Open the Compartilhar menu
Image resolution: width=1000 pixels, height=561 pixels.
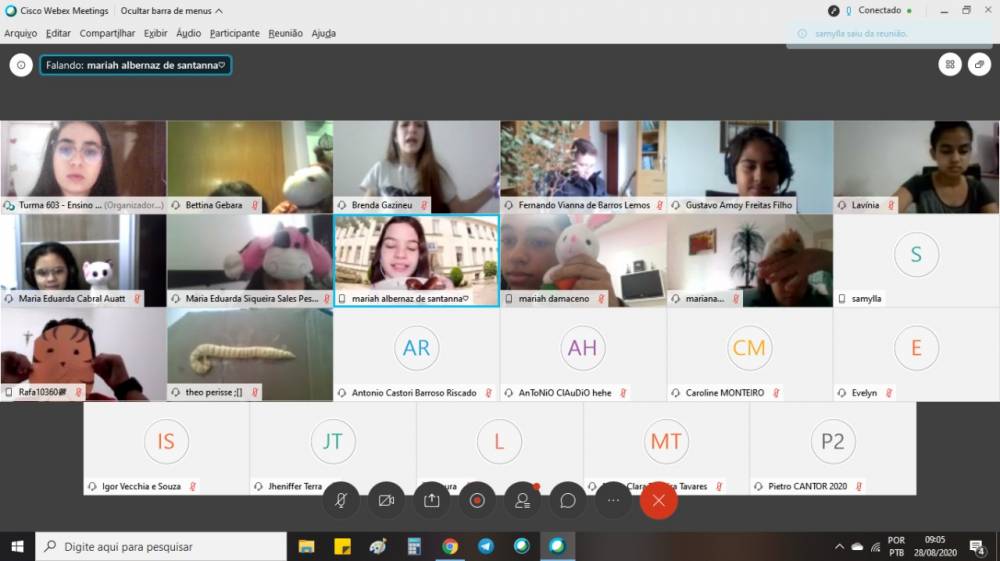pos(107,33)
